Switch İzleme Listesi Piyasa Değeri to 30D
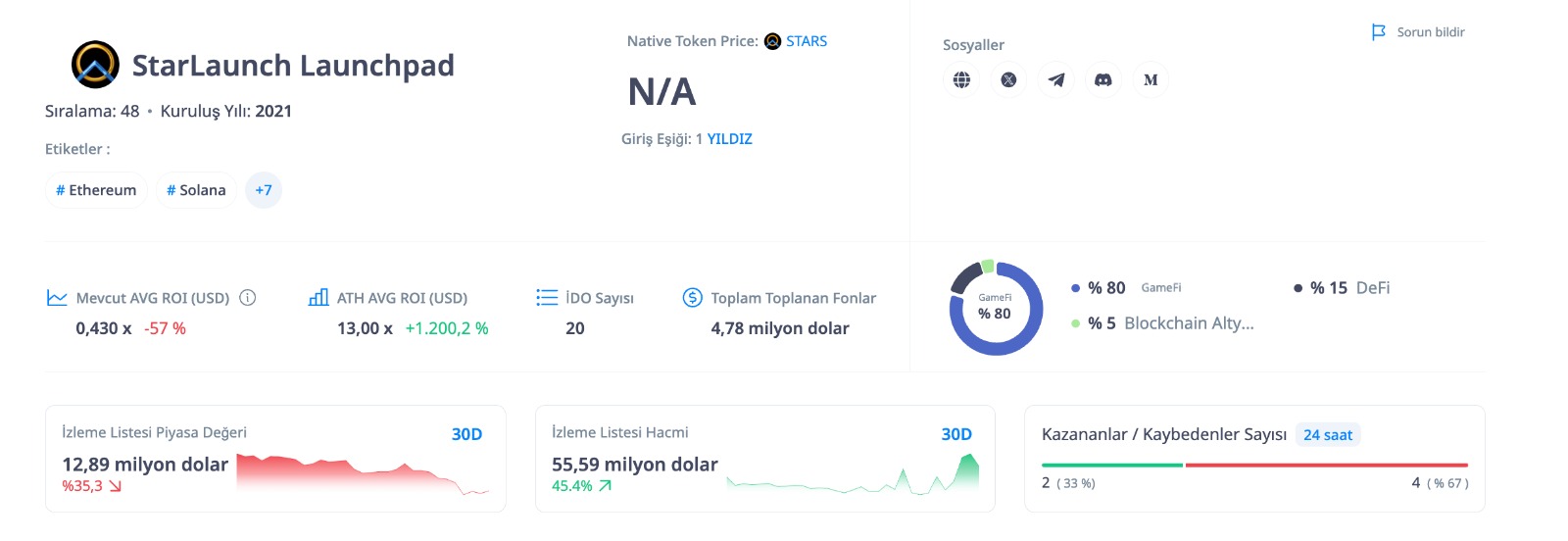 pyautogui.click(x=466, y=434)
